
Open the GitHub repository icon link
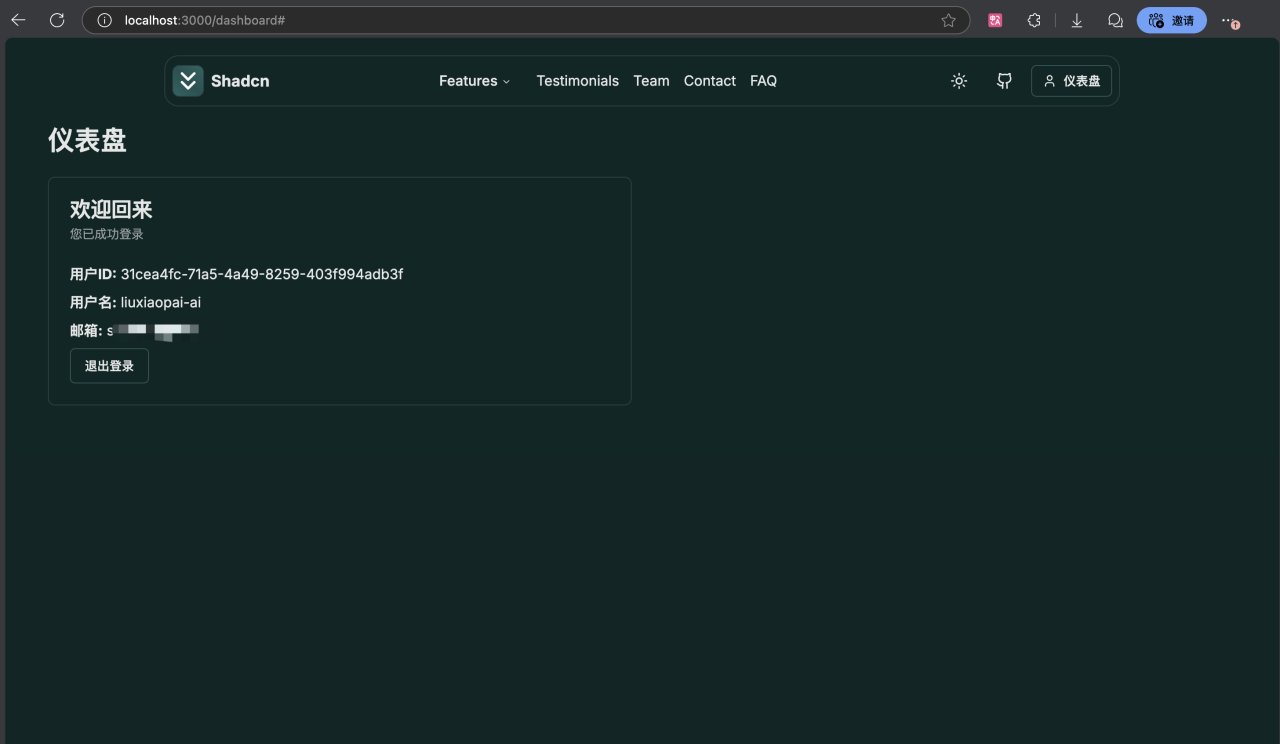(1004, 81)
